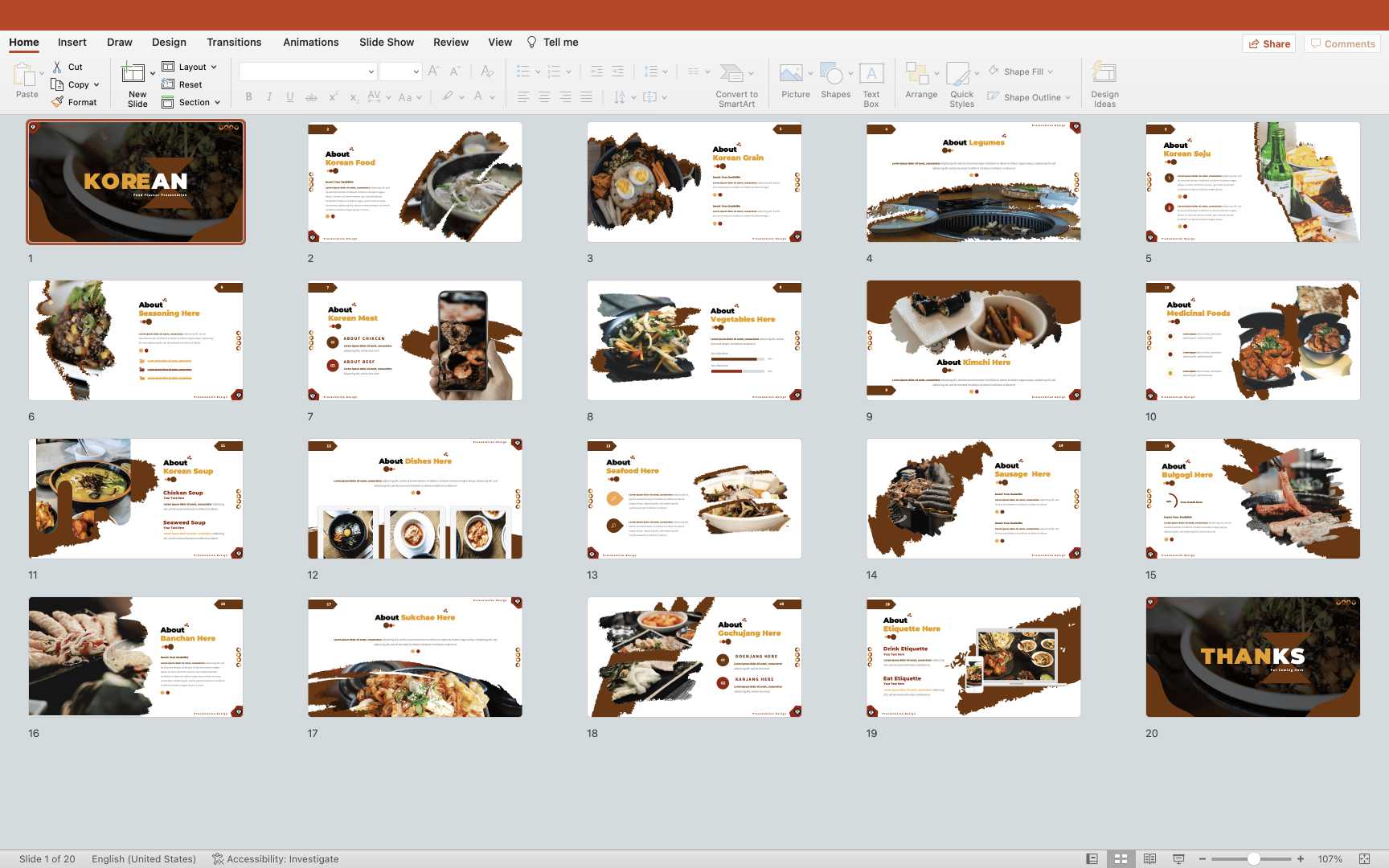Select slide 12 About Dishes thumbnail
Screen dimensions: 1389x868
tap(415, 498)
